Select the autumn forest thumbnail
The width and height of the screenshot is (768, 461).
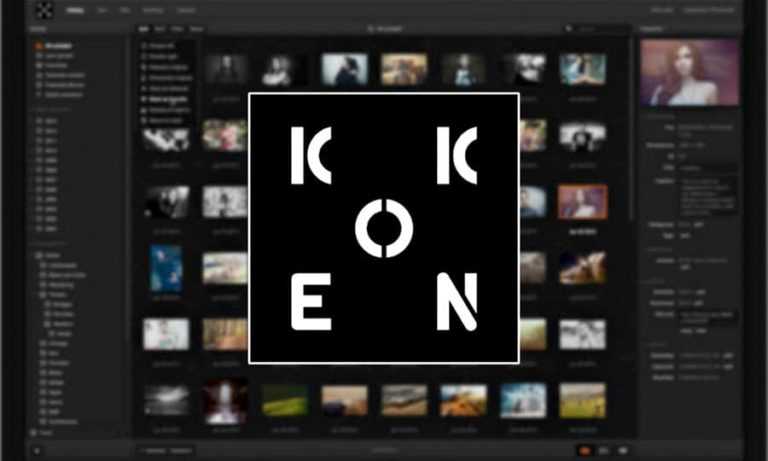(225, 335)
